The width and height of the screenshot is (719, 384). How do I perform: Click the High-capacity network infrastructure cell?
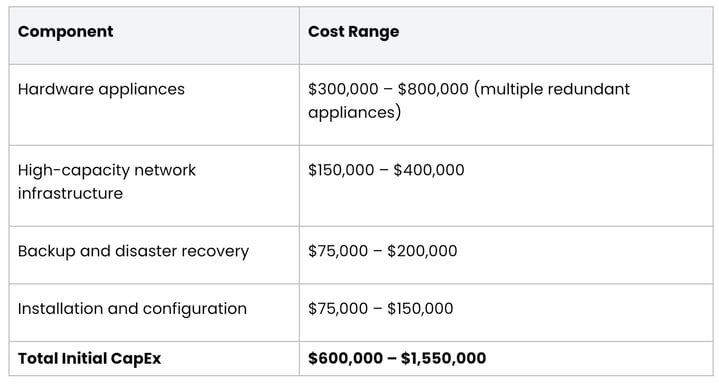154,186
